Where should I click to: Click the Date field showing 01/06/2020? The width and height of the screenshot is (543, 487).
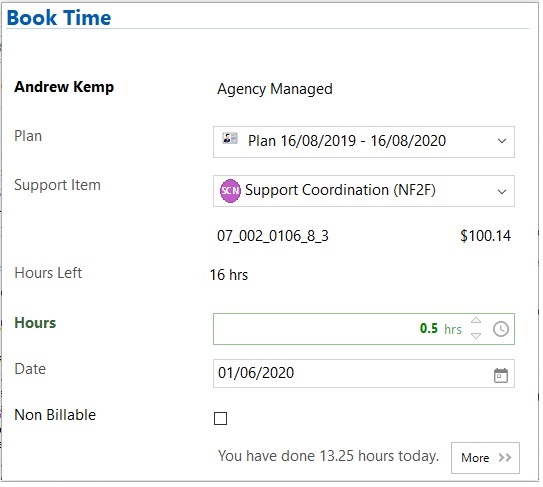(x=364, y=373)
